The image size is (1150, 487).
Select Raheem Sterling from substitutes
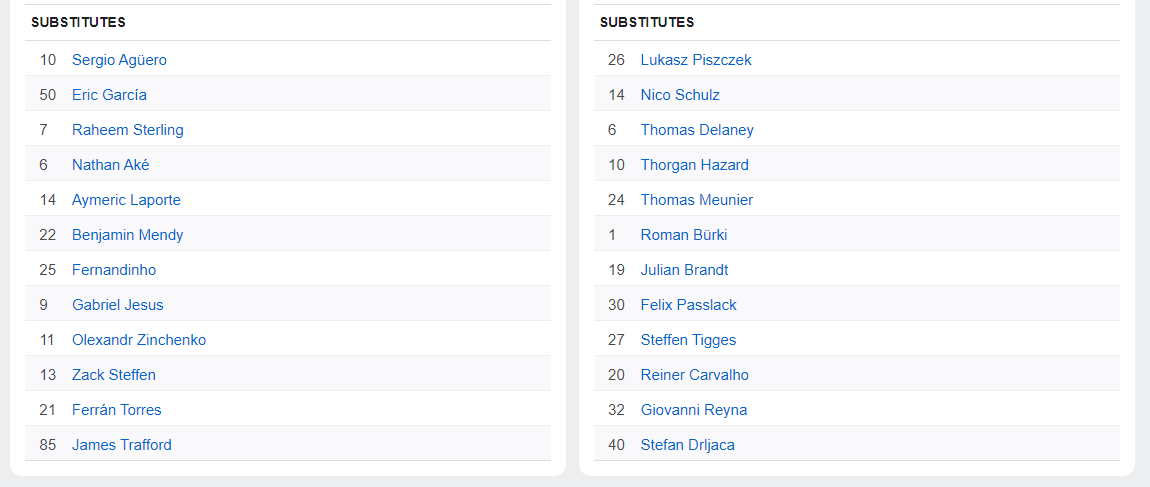[127, 130]
